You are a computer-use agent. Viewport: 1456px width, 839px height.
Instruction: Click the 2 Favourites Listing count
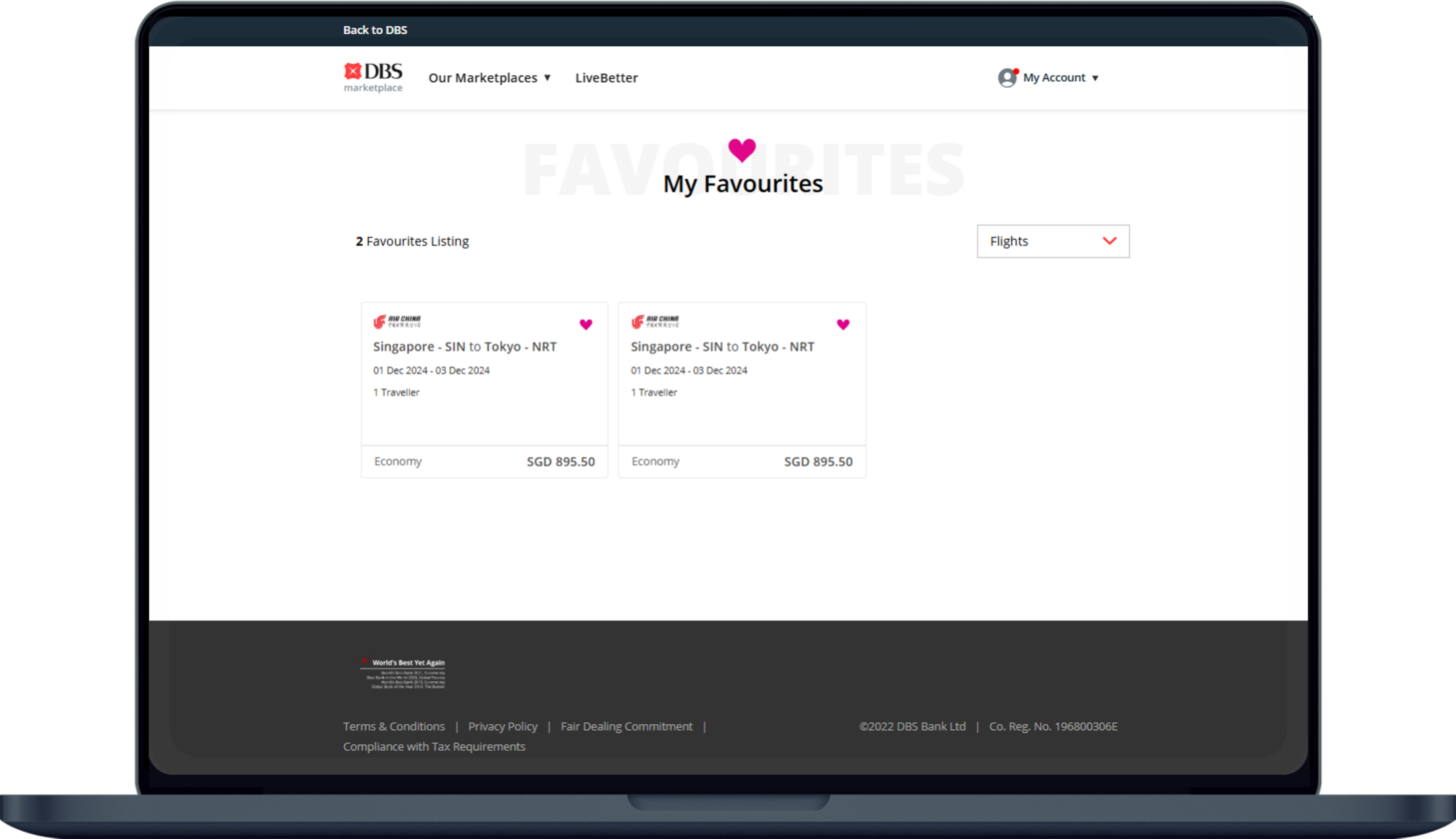tap(412, 241)
